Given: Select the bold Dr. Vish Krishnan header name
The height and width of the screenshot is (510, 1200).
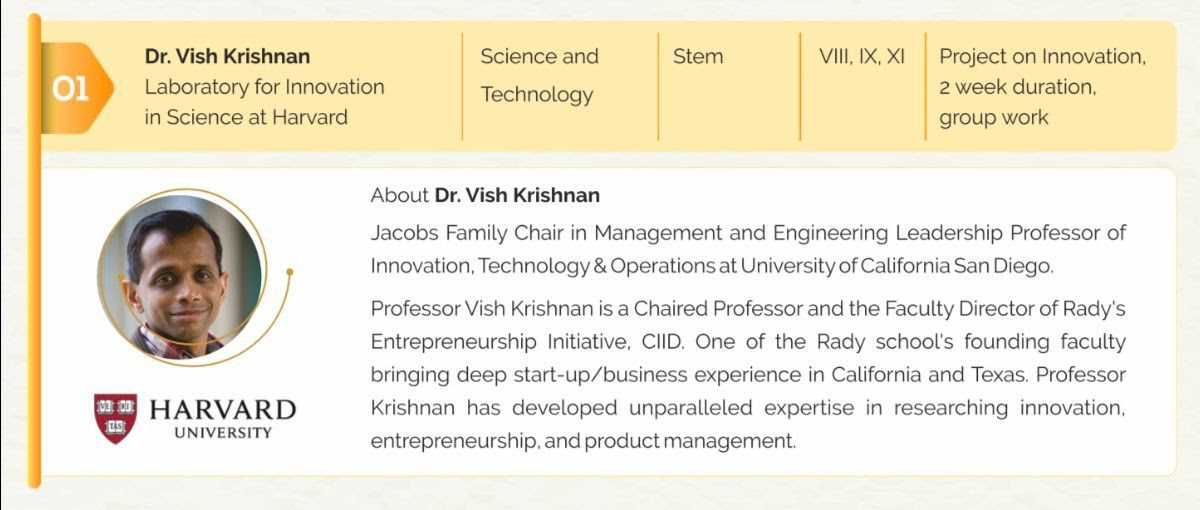Looking at the screenshot, I should (227, 56).
